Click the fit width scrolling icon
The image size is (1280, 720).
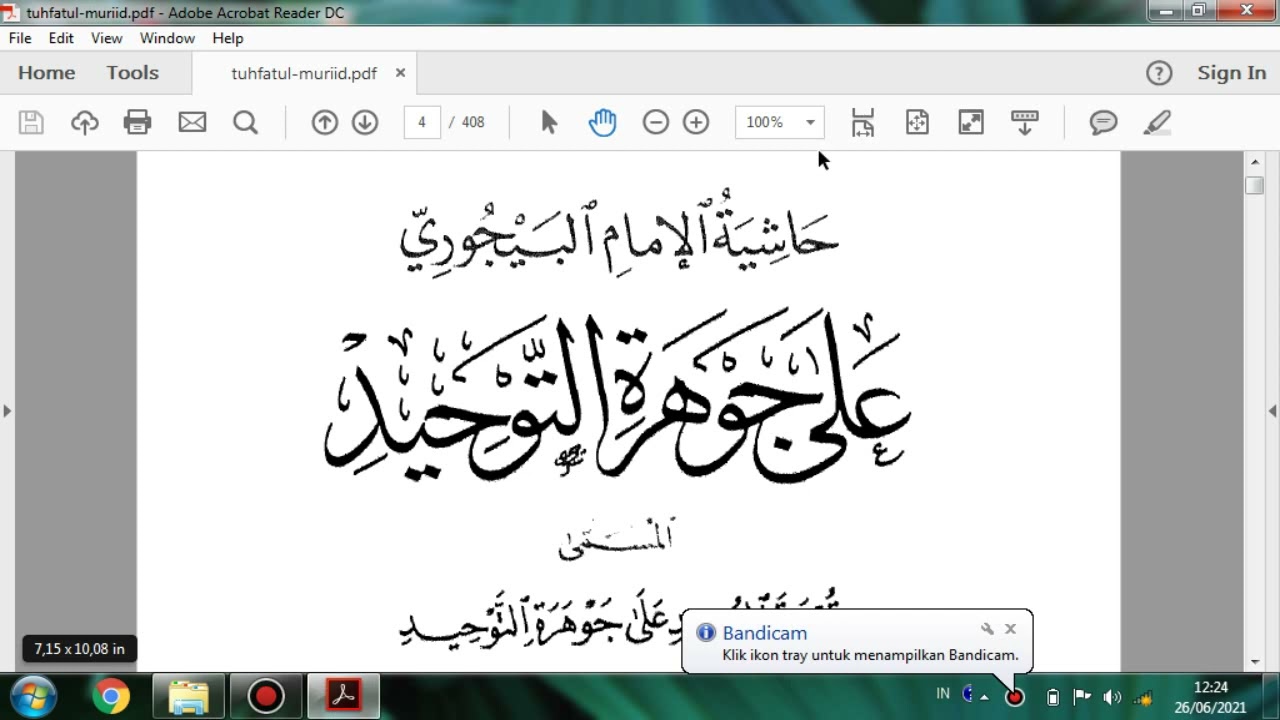coord(863,122)
